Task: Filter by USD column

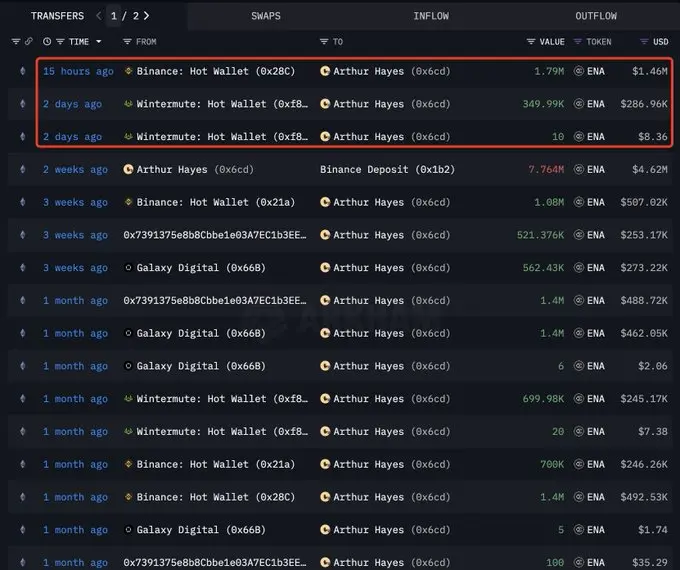Action: point(644,42)
